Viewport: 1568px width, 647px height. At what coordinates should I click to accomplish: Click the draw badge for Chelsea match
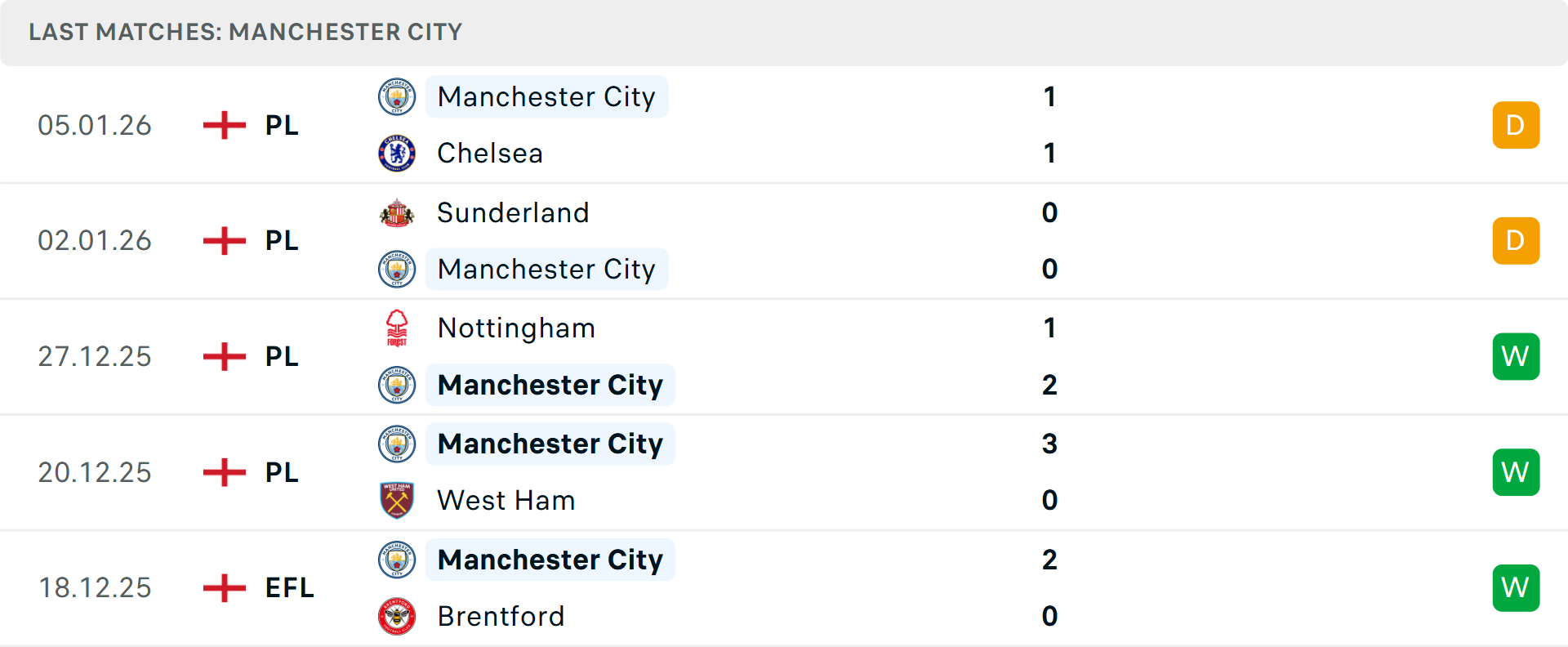[x=1516, y=125]
